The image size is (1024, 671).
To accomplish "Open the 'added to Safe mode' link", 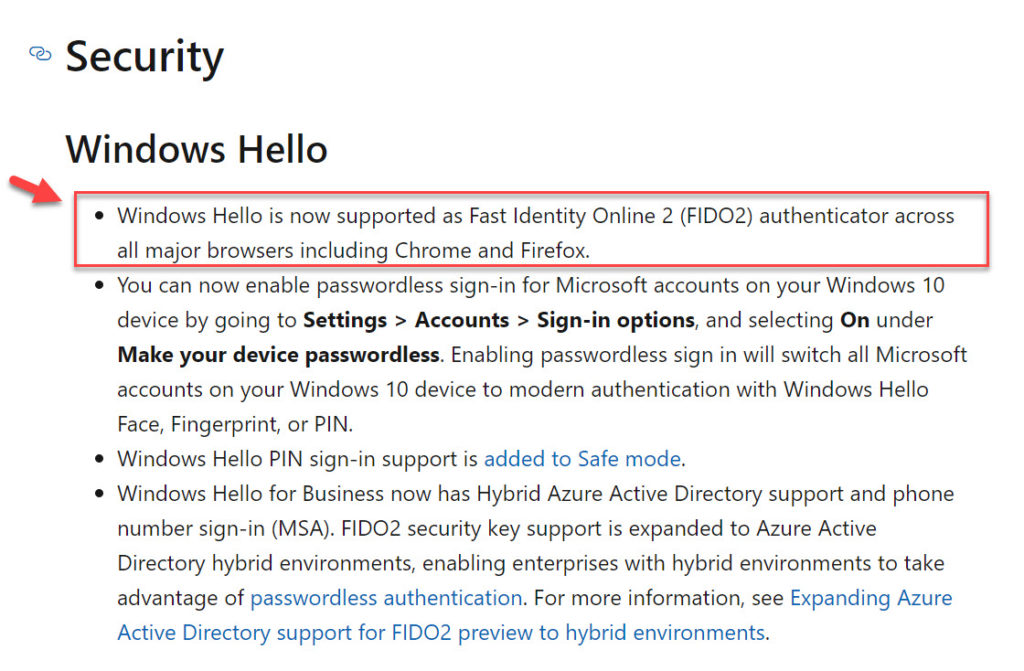I will [582, 459].
